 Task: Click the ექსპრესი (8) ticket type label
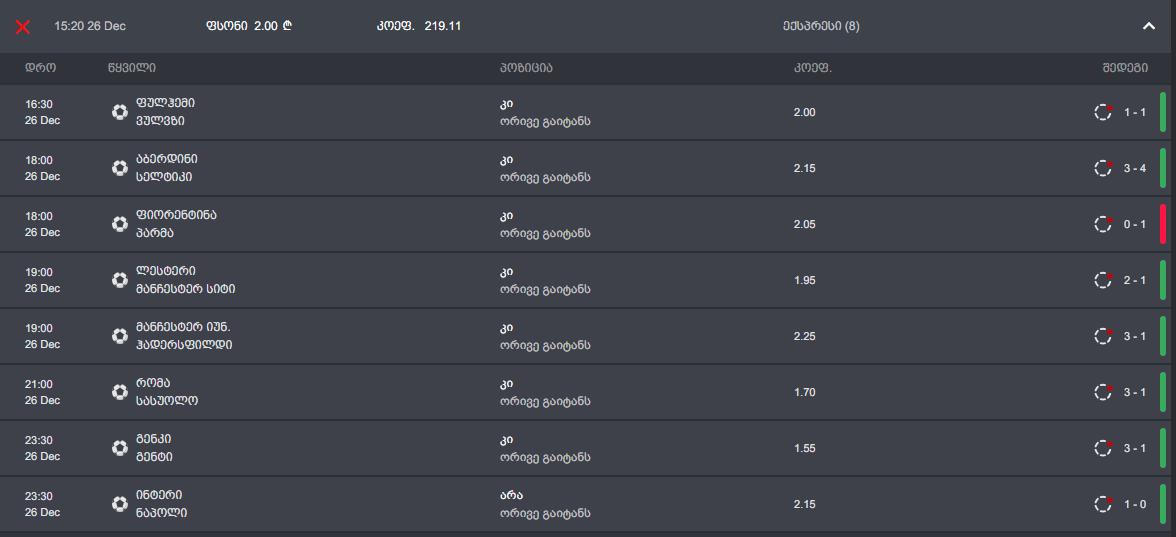click(x=821, y=26)
